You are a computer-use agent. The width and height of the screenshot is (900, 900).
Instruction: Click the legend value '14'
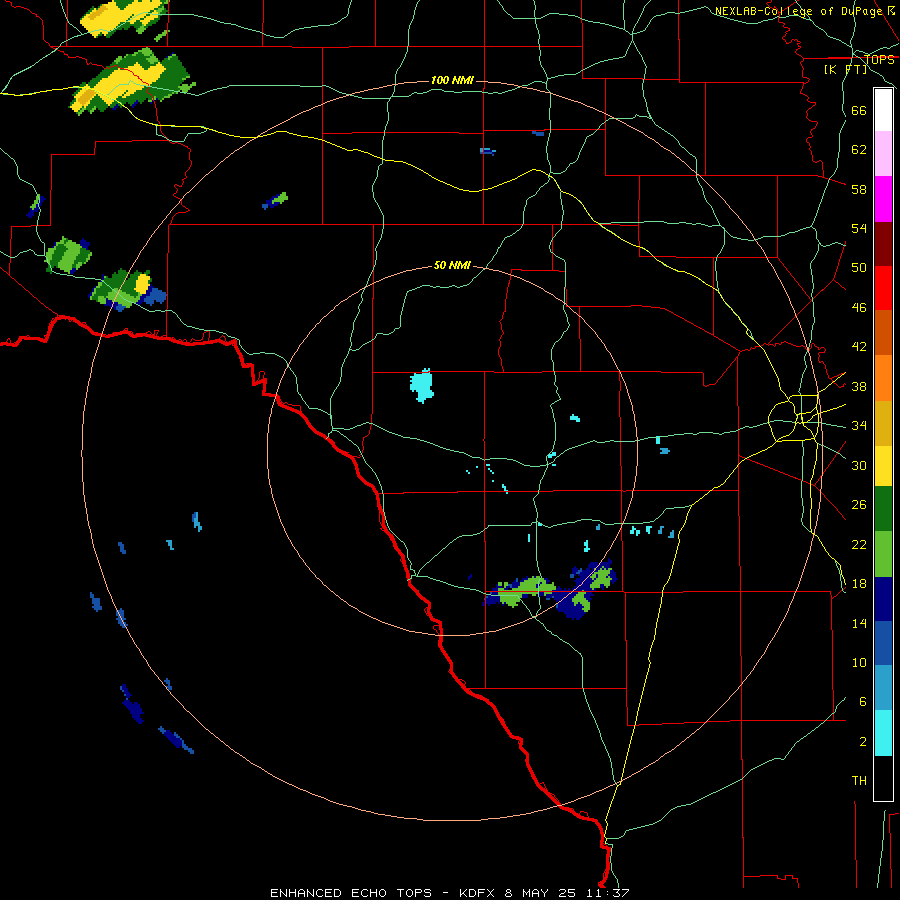859,624
